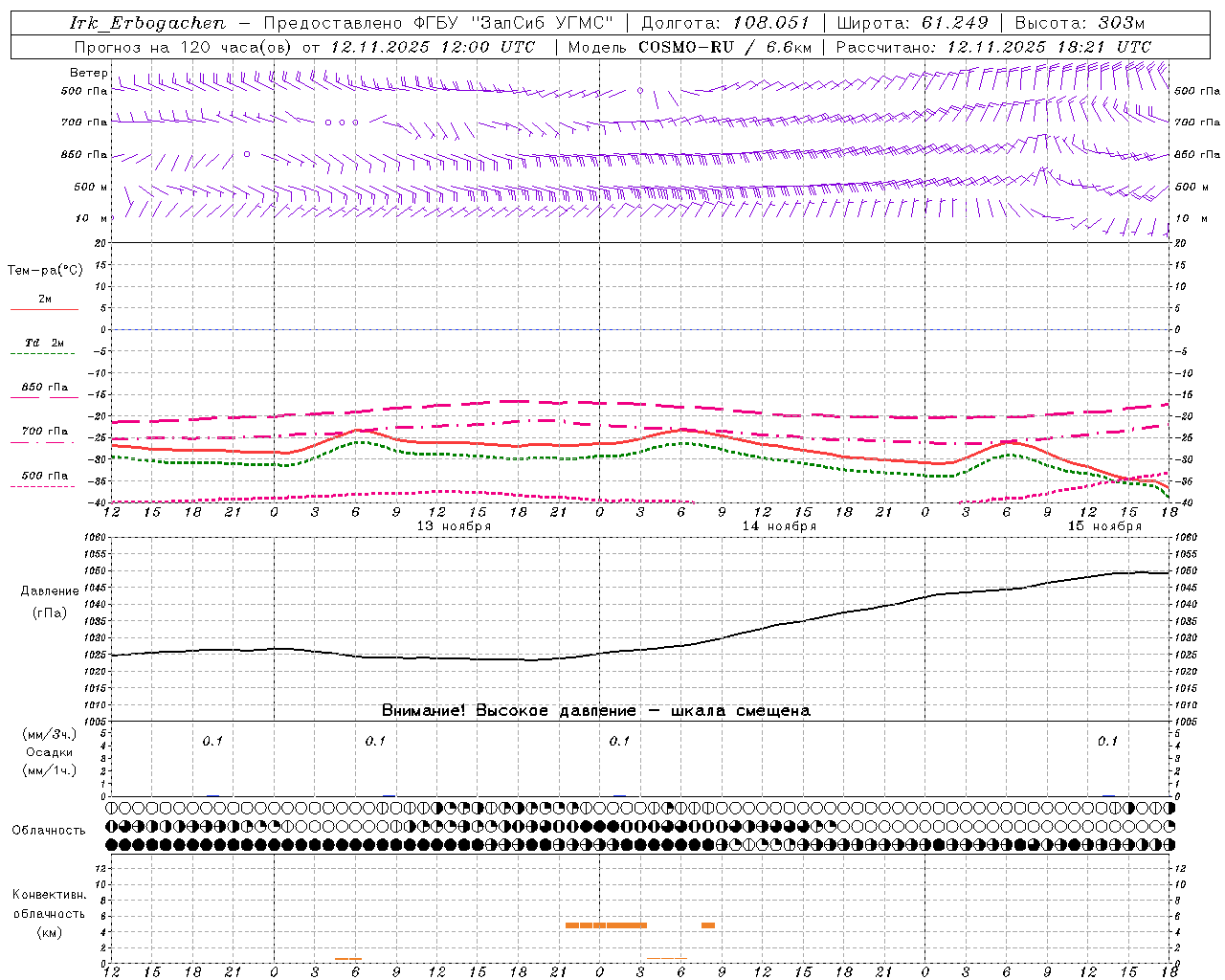Click the 15 ноября date label

pyautogui.click(x=1104, y=526)
